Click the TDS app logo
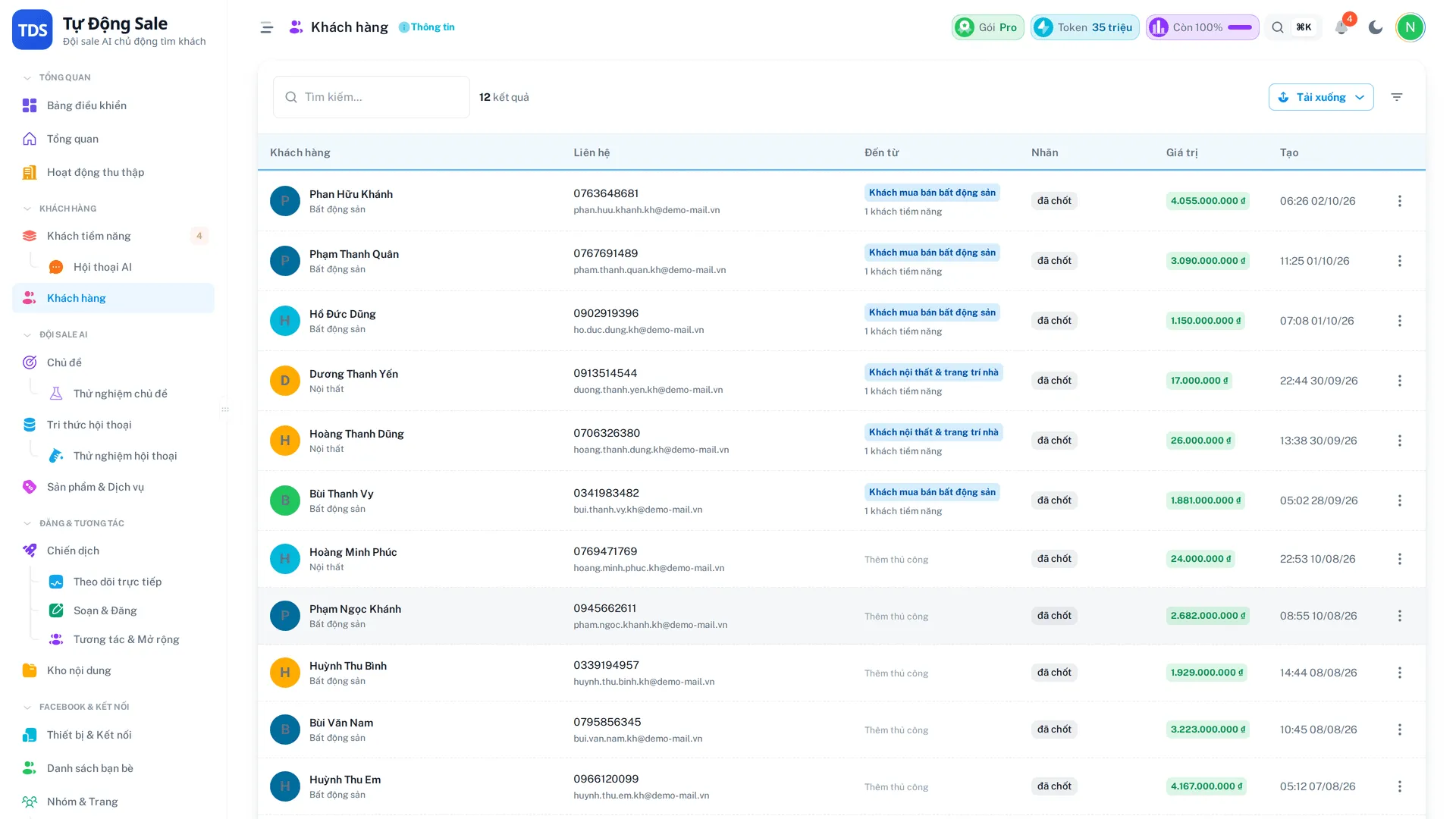 pos(33,30)
